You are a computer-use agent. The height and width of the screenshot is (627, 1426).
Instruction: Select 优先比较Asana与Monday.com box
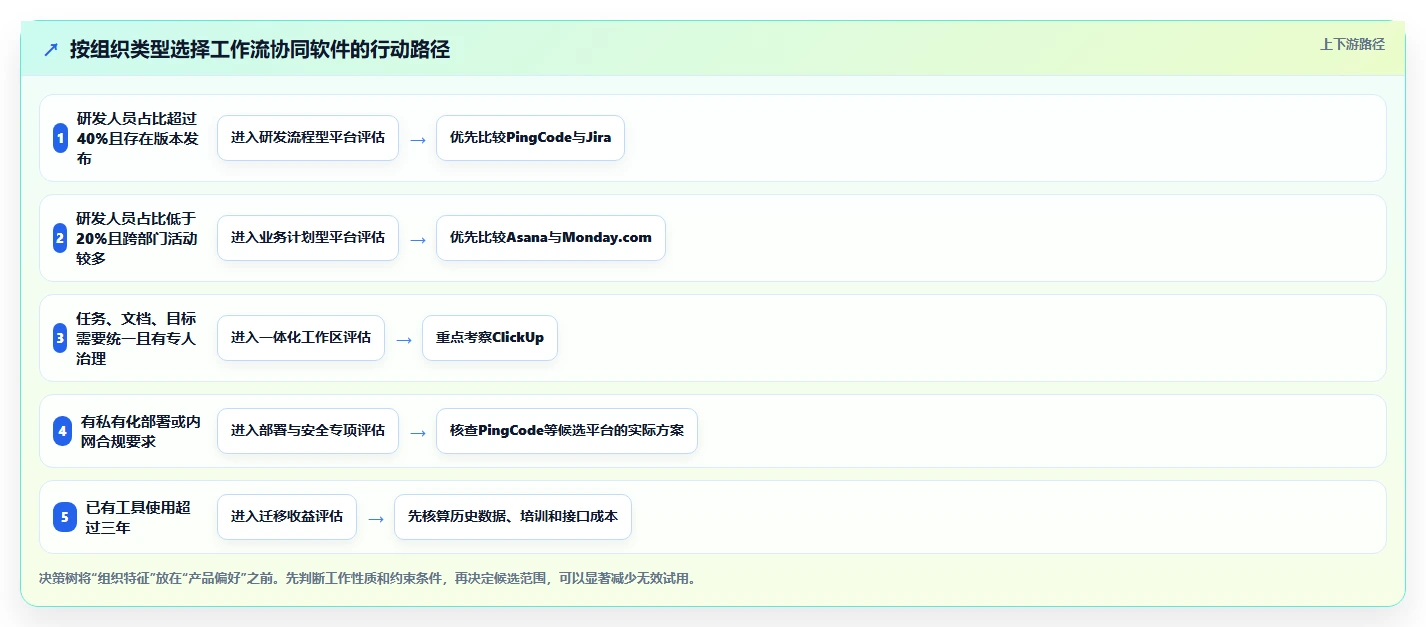coord(551,238)
